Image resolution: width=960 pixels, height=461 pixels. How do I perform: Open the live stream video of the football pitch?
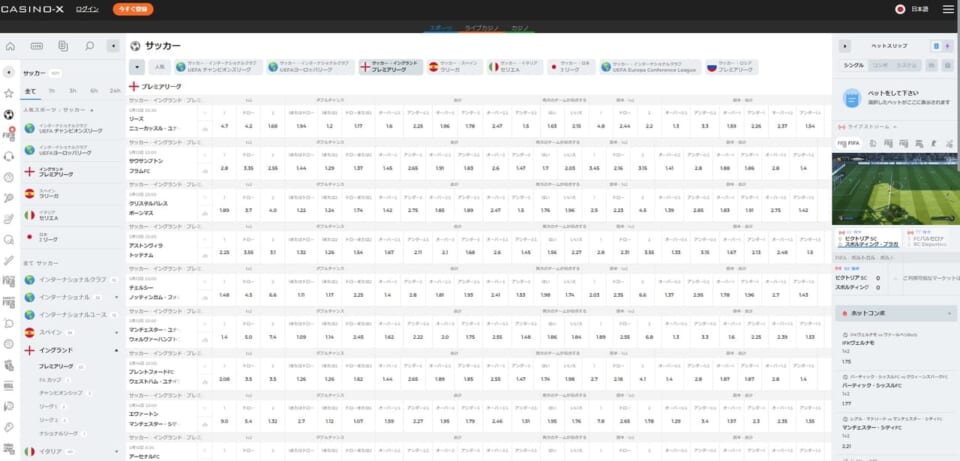pyautogui.click(x=896, y=189)
